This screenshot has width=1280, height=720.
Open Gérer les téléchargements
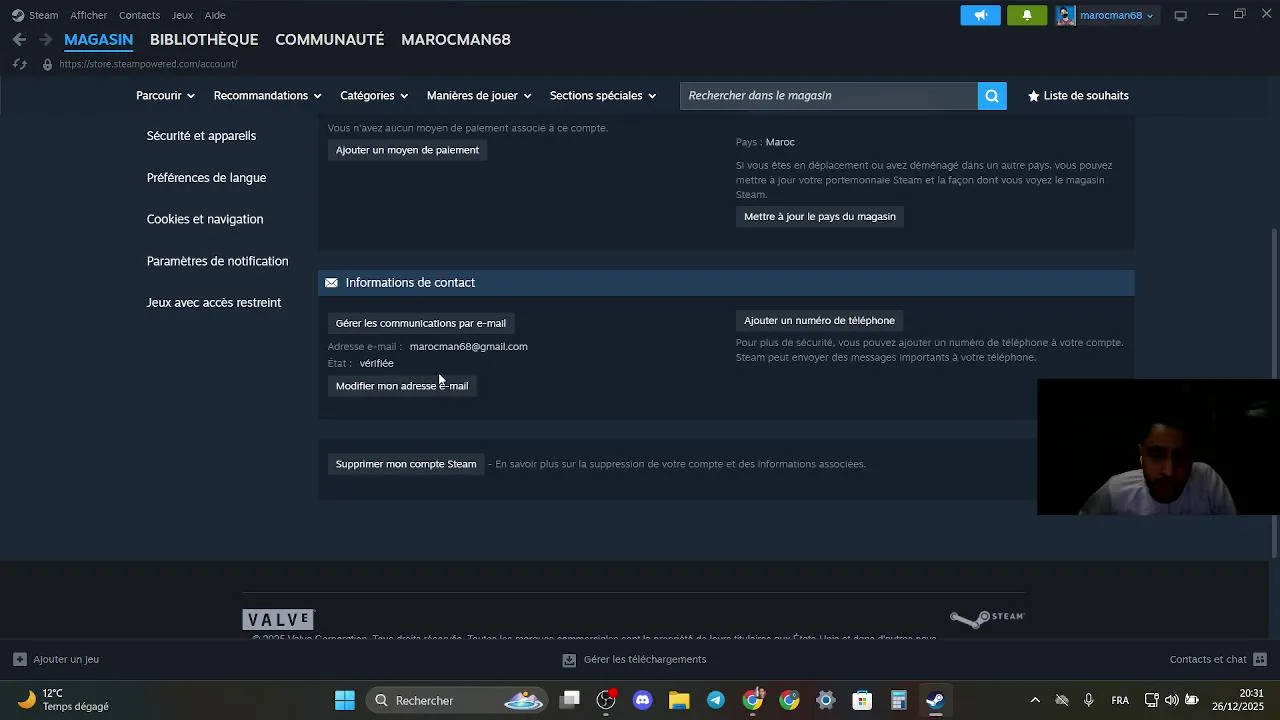tap(634, 659)
